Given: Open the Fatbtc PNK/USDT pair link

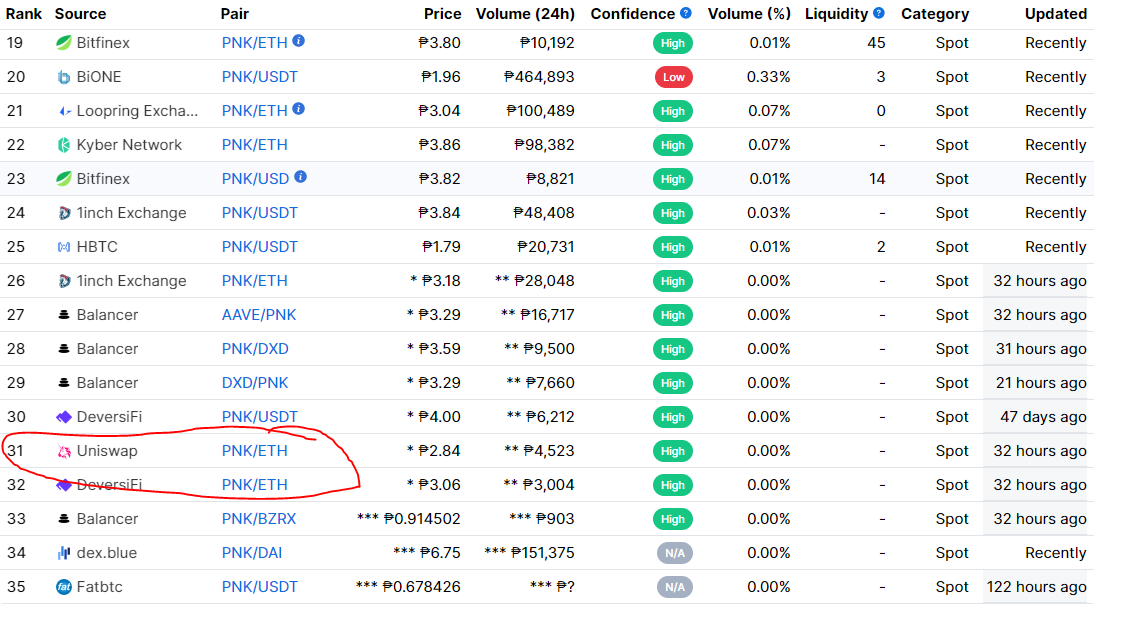Looking at the screenshot, I should coord(260,587).
